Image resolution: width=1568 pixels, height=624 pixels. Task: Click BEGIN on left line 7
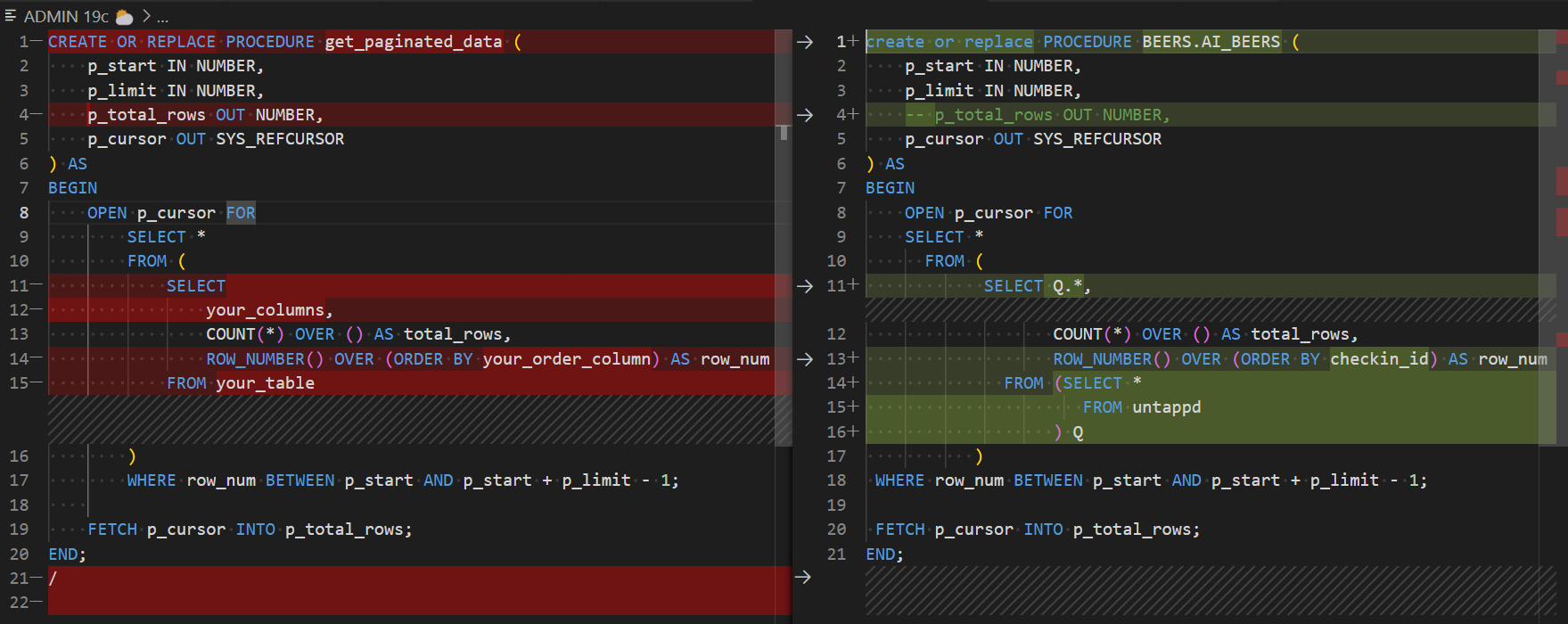pyautogui.click(x=73, y=188)
